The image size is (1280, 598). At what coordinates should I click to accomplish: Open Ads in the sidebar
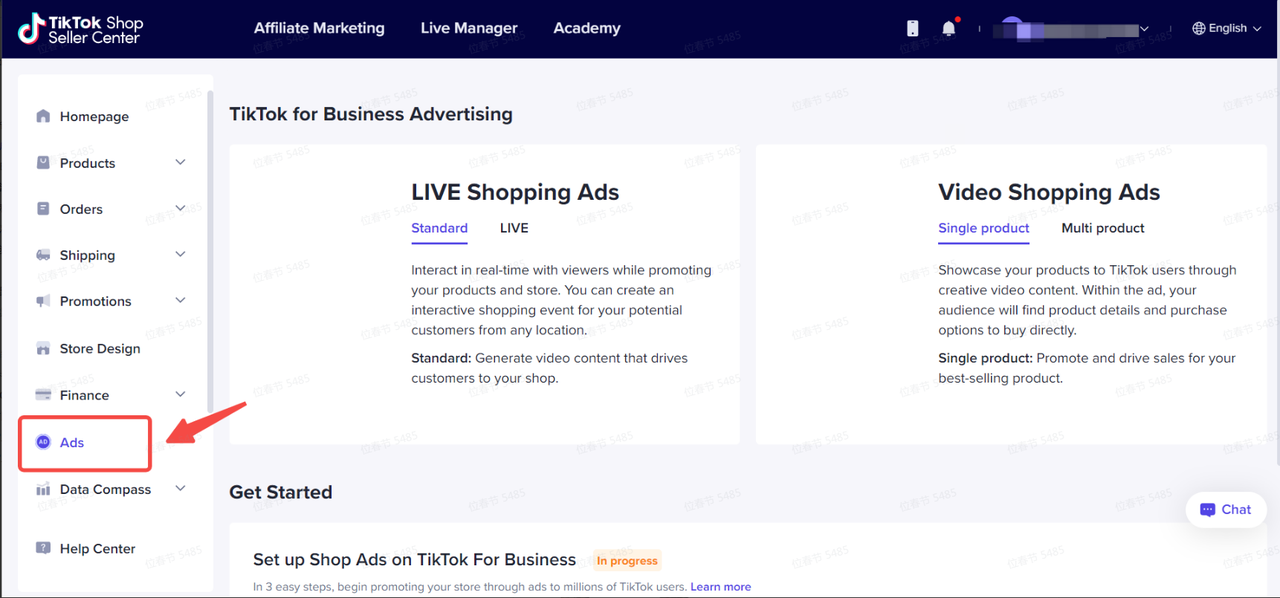(x=72, y=442)
